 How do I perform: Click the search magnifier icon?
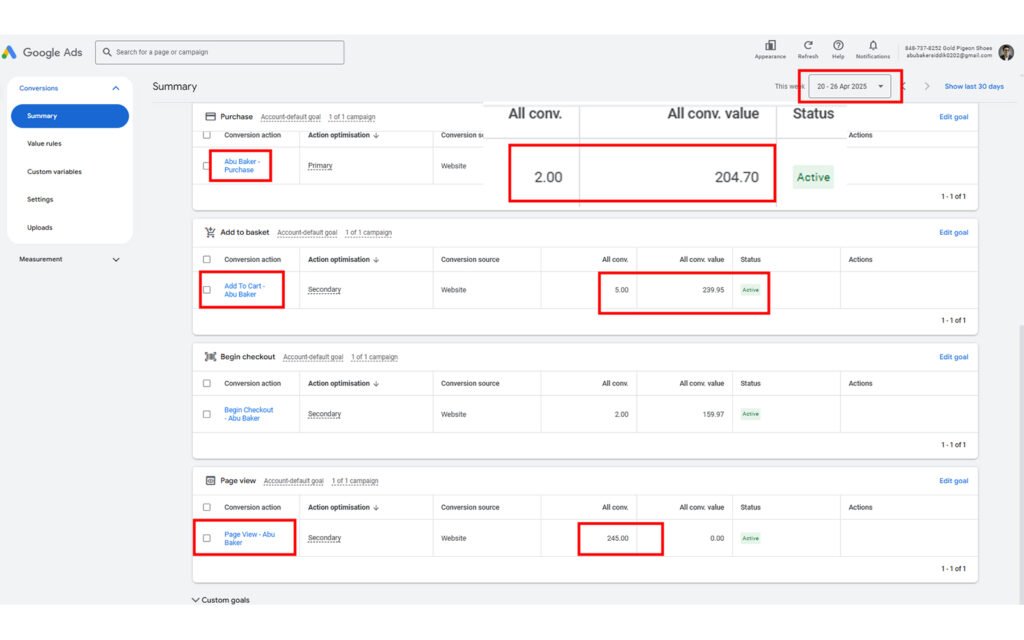coord(107,52)
